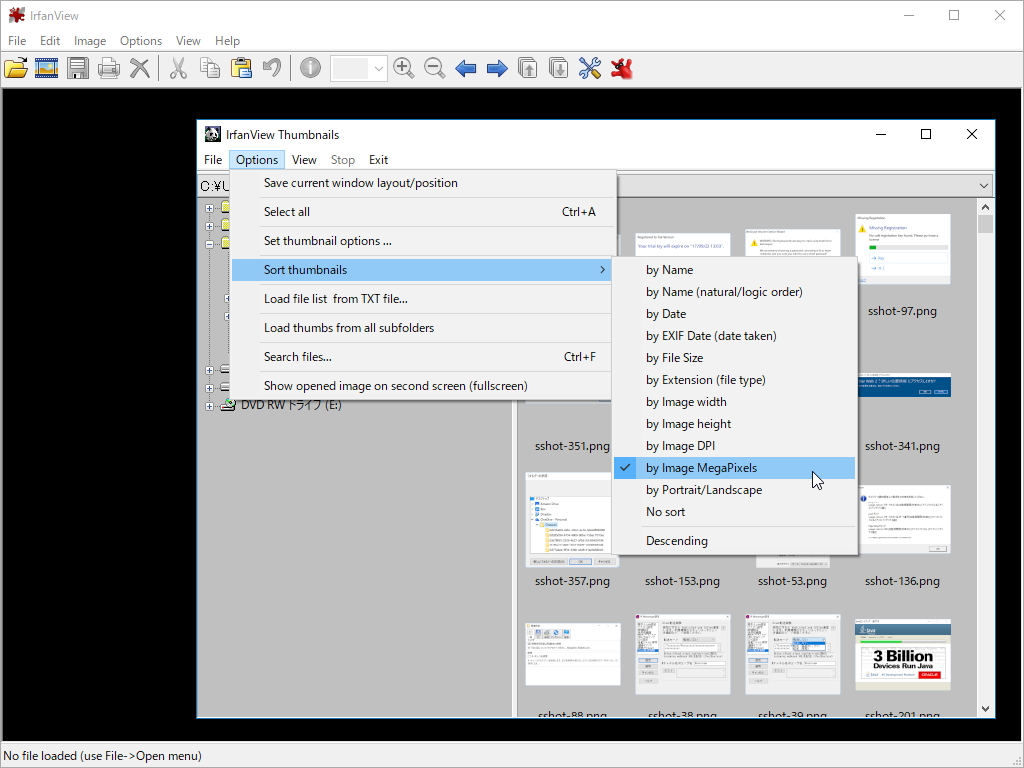Select DVD RW drive (E:) in folder tree
The width and height of the screenshot is (1024, 768).
coord(291,405)
